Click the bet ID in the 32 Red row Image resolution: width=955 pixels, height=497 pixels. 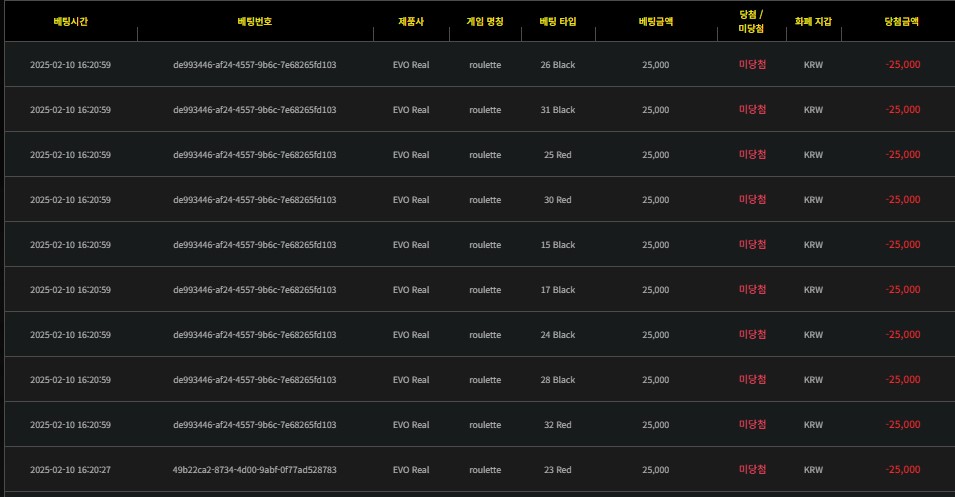[255, 425]
